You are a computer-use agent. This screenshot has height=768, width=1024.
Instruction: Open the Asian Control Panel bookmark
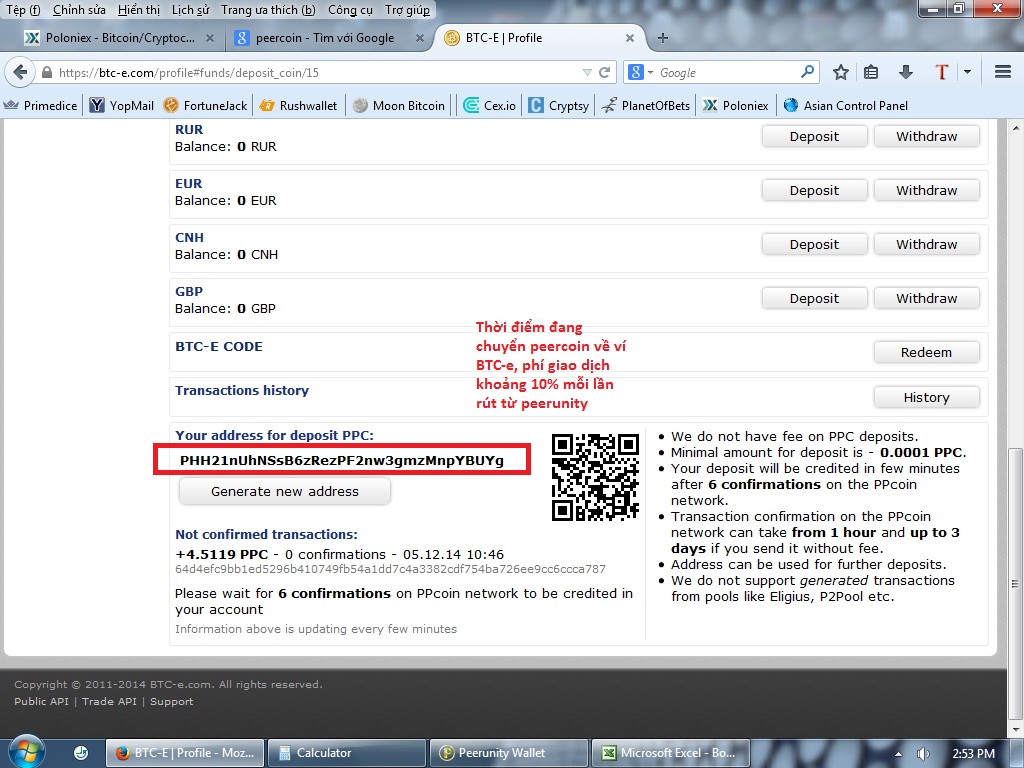pos(846,105)
